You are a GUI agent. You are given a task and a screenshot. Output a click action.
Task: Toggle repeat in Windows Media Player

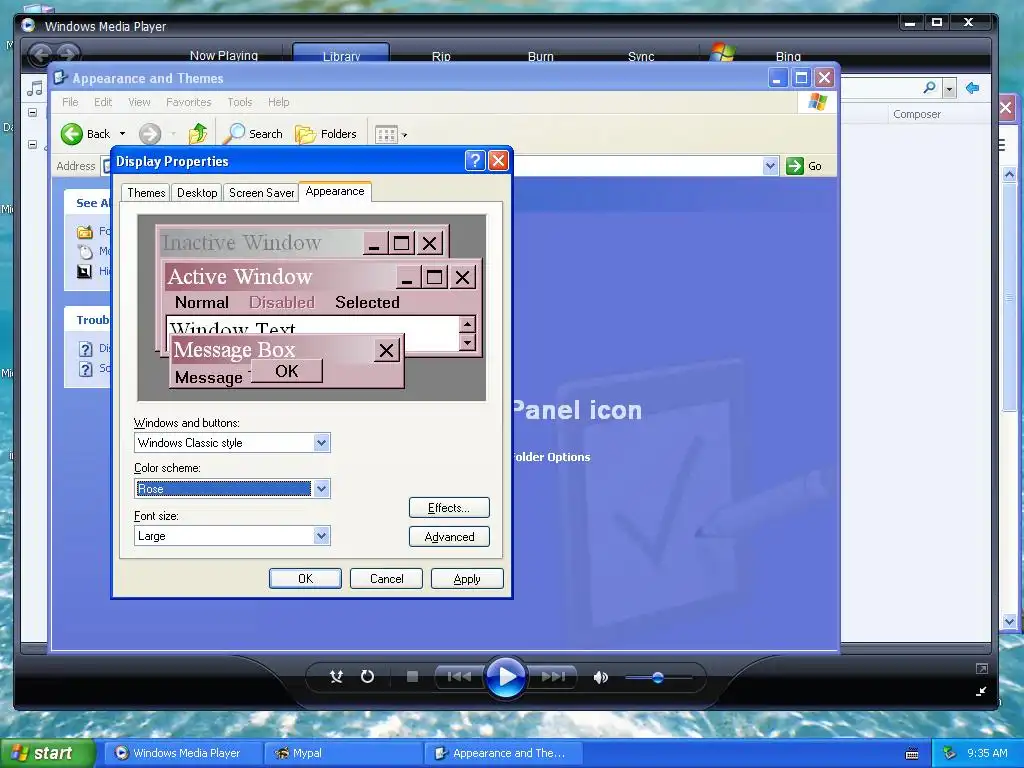tap(368, 677)
